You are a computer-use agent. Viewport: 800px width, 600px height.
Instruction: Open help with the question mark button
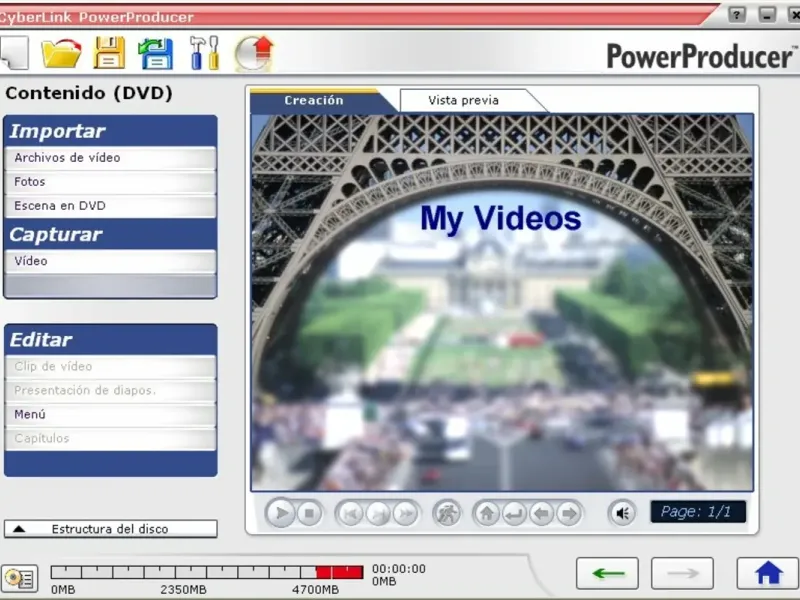click(736, 14)
